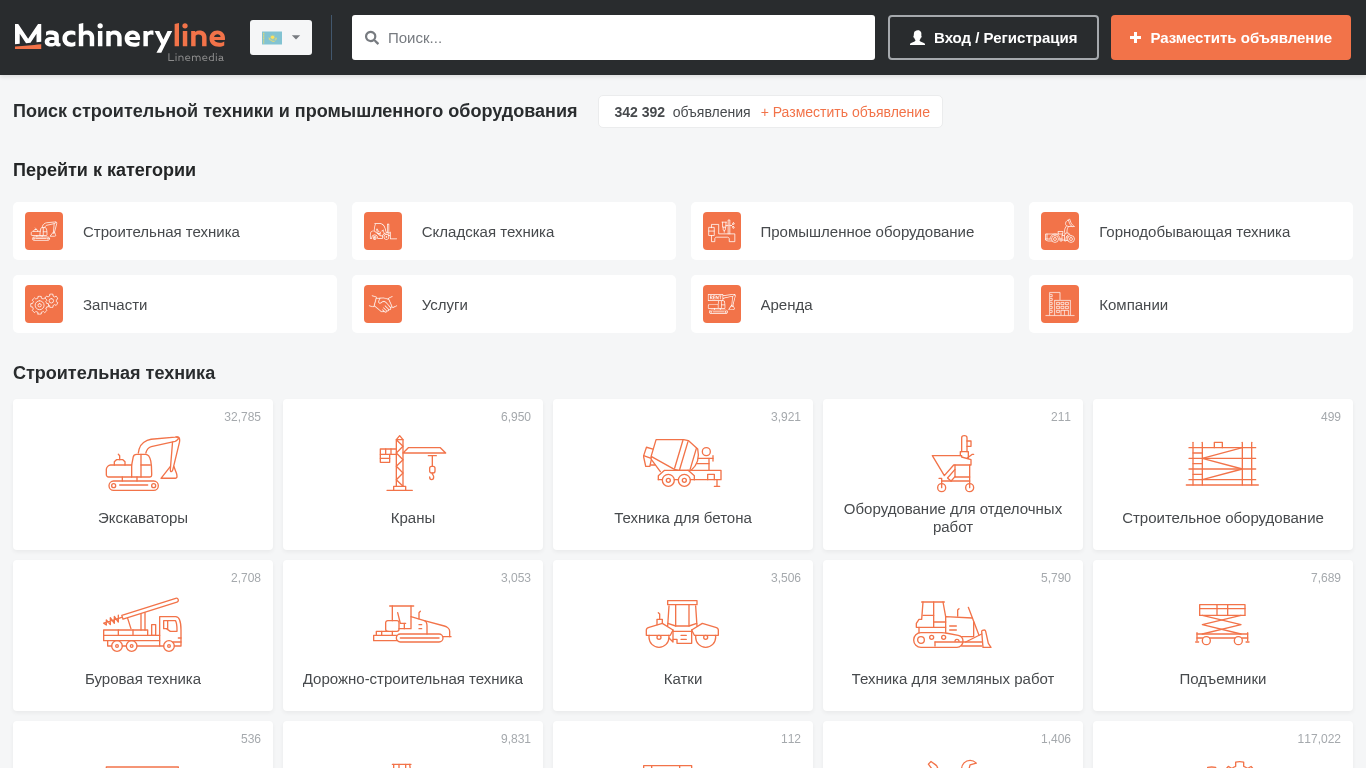Expand the country flag dropdown
This screenshot has width=1366, height=768.
click(281, 38)
